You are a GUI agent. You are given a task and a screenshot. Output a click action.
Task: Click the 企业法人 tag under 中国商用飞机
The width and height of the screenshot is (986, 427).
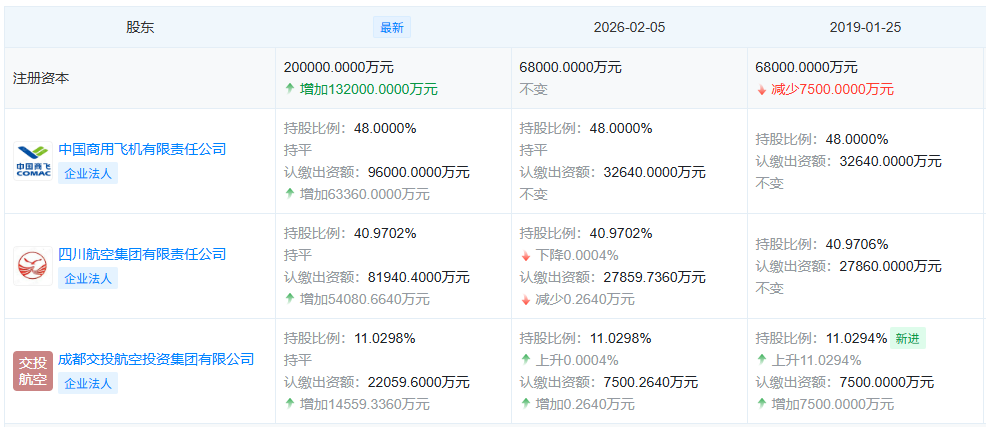(x=88, y=173)
